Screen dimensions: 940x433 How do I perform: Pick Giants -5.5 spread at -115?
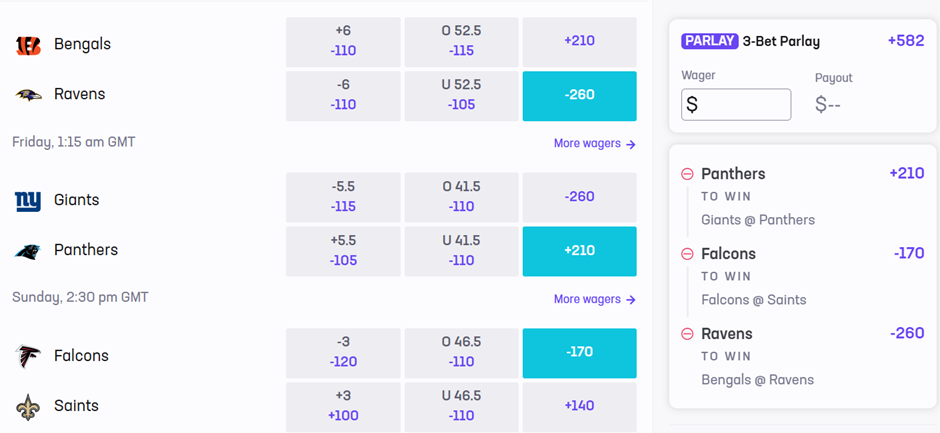[x=343, y=197]
